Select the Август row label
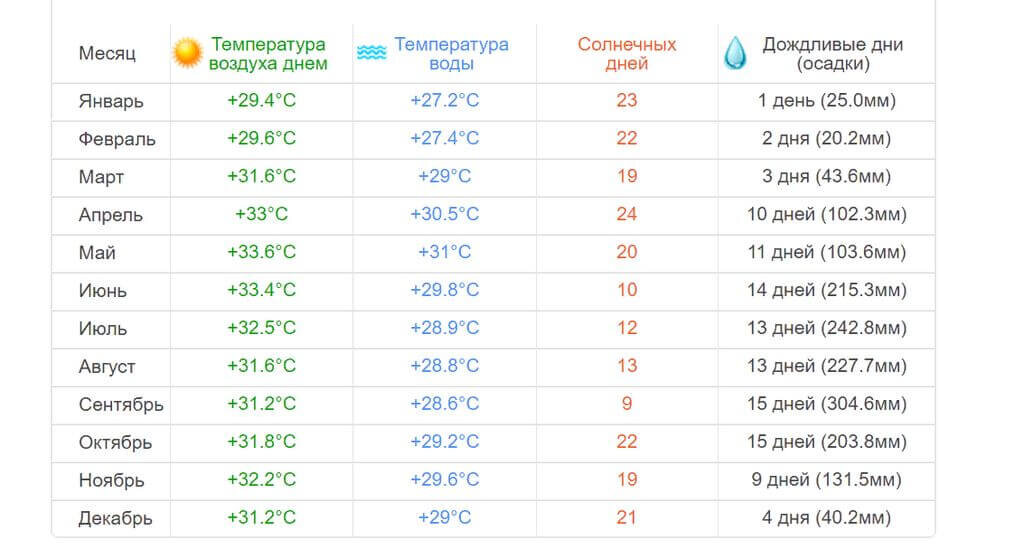The image size is (1024, 558). tap(107, 367)
